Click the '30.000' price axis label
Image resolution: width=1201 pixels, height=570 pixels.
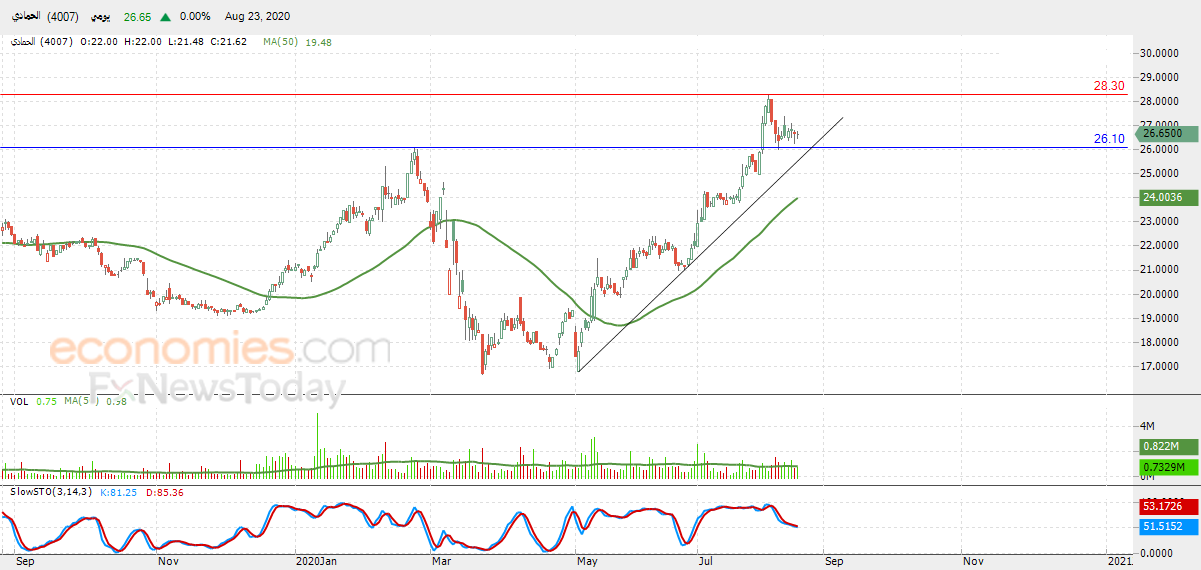coord(1158,53)
